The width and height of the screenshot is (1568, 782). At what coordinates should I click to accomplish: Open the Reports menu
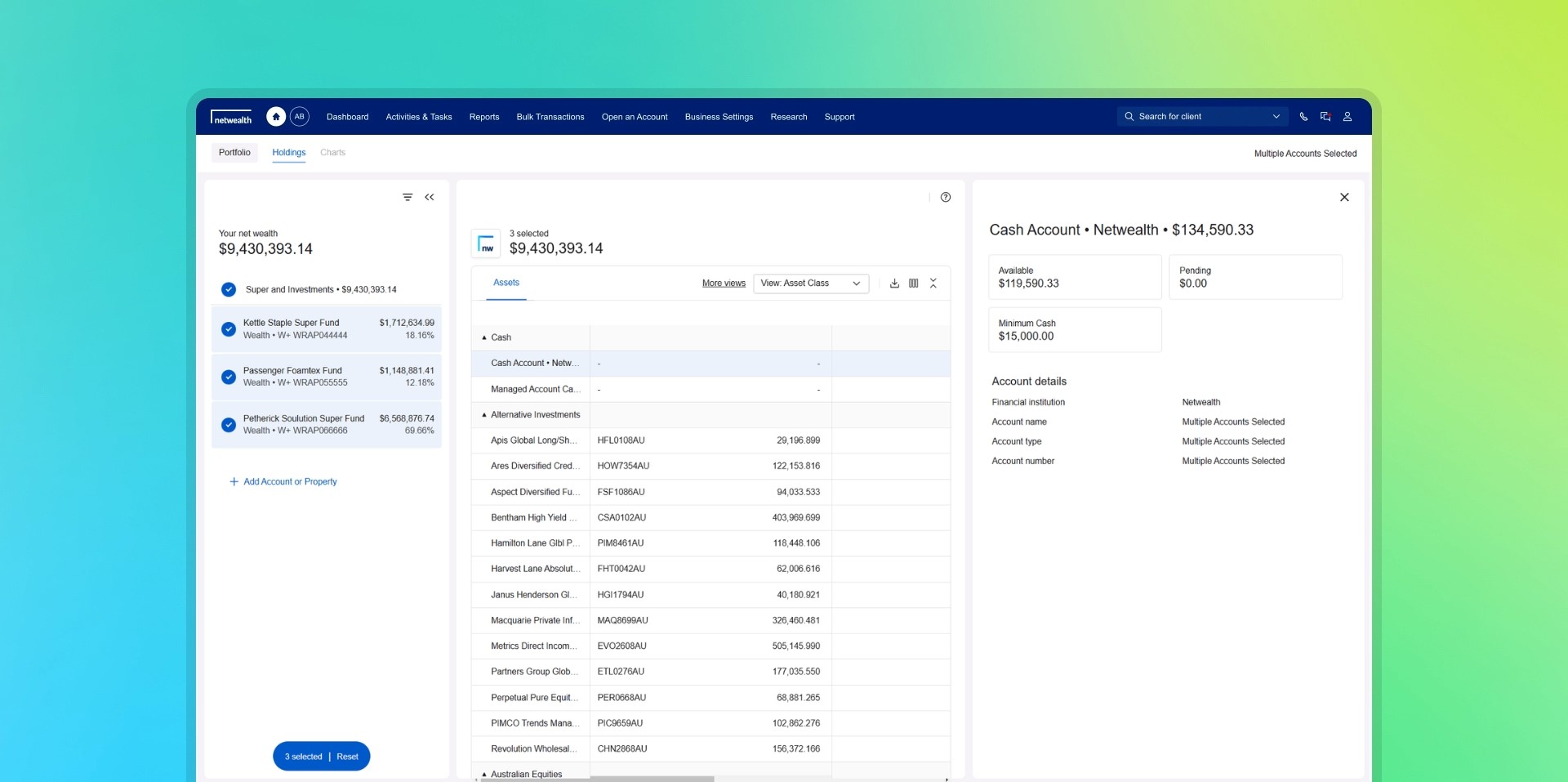[484, 117]
